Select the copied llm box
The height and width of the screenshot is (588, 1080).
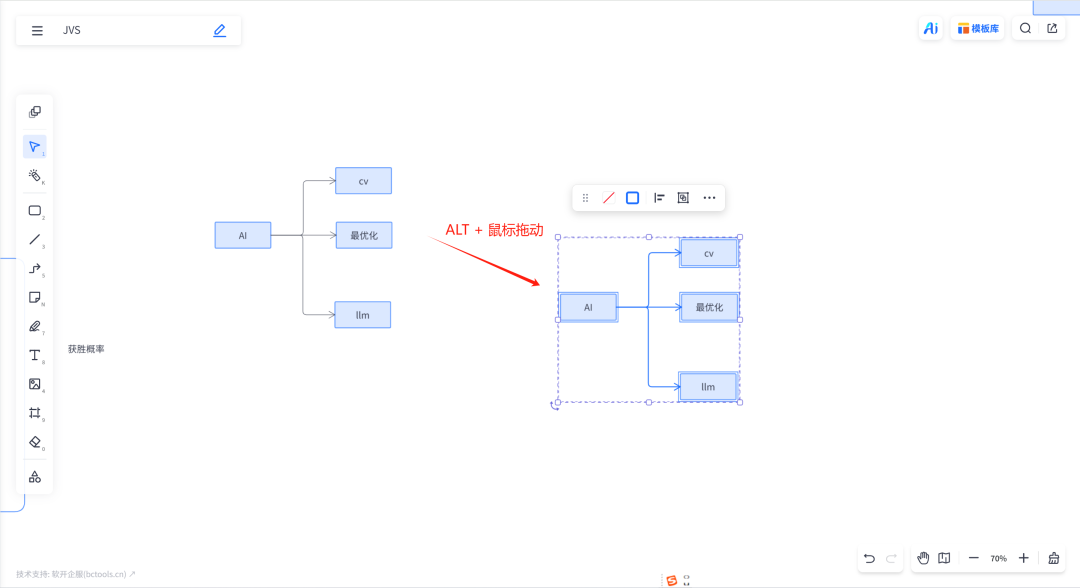coord(708,387)
